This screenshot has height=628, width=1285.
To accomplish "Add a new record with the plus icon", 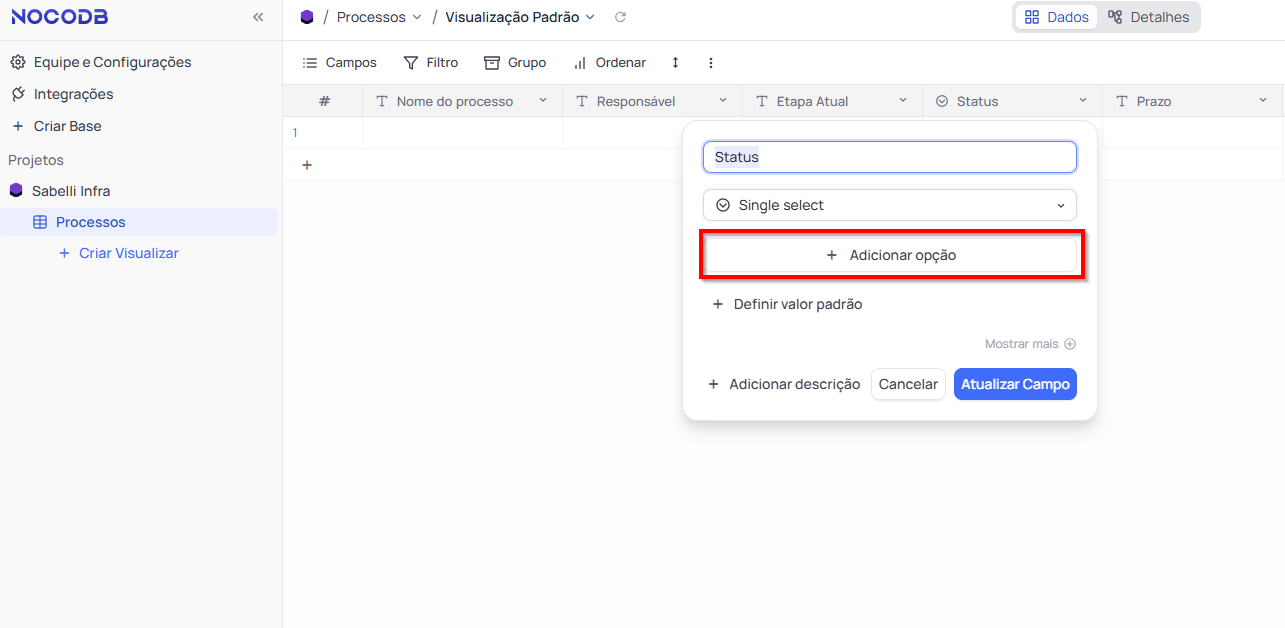I will point(306,164).
